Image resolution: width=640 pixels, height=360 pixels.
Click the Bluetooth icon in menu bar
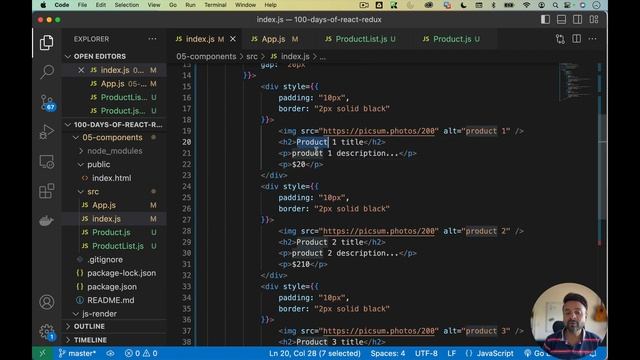click(x=493, y=5)
